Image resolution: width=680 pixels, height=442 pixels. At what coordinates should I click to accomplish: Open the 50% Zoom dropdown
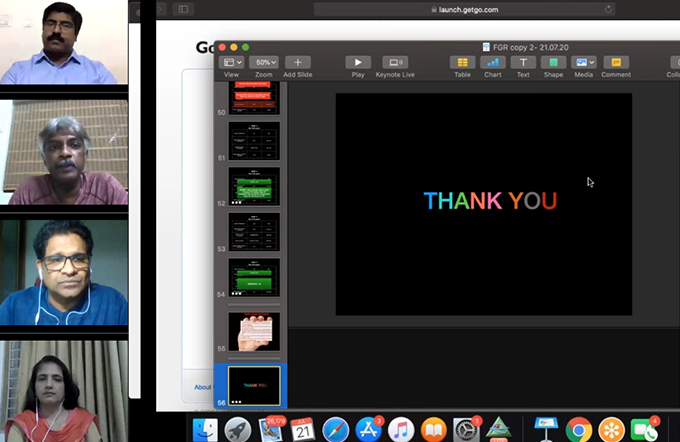(x=264, y=62)
